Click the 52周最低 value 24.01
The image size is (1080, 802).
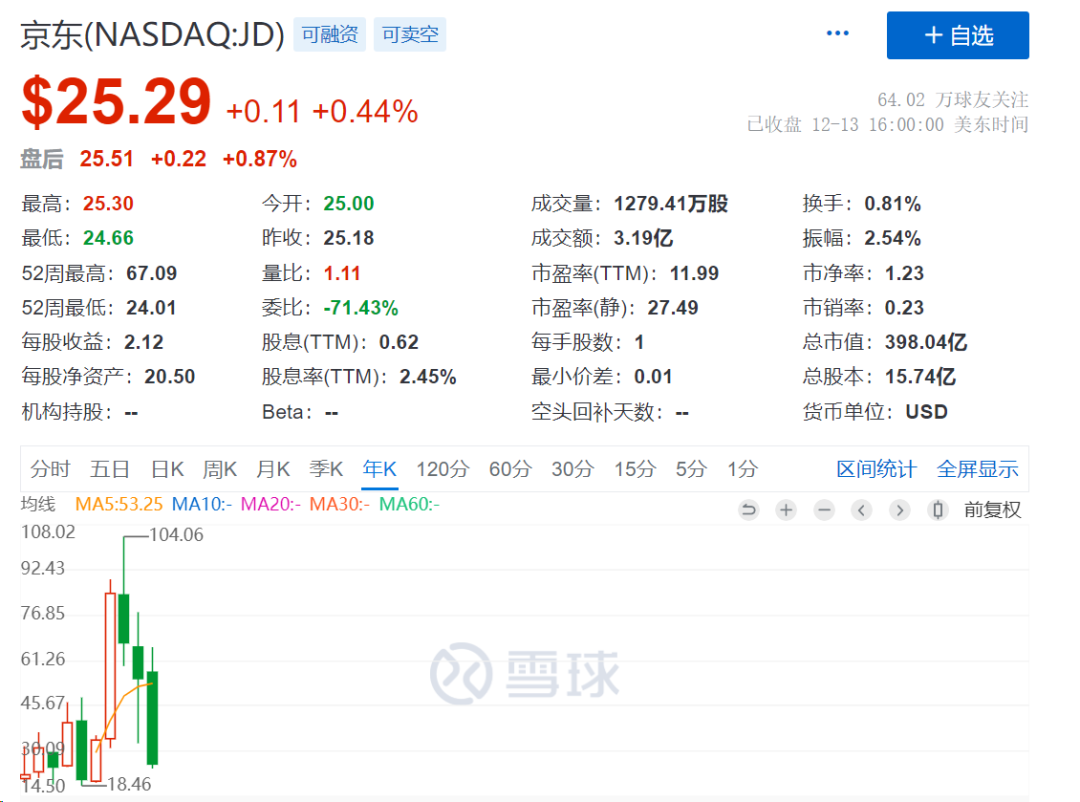point(152,308)
